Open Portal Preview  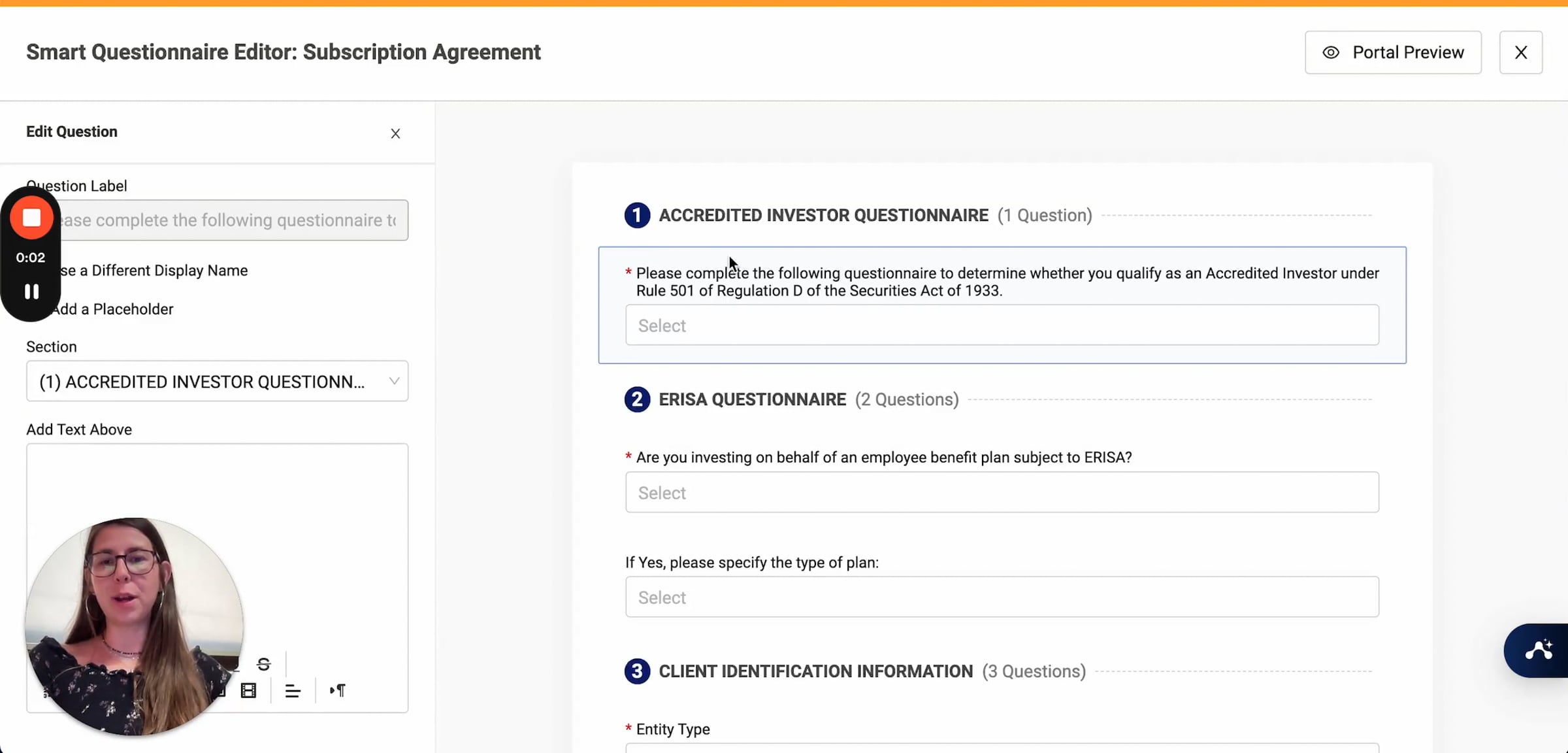1393,52
